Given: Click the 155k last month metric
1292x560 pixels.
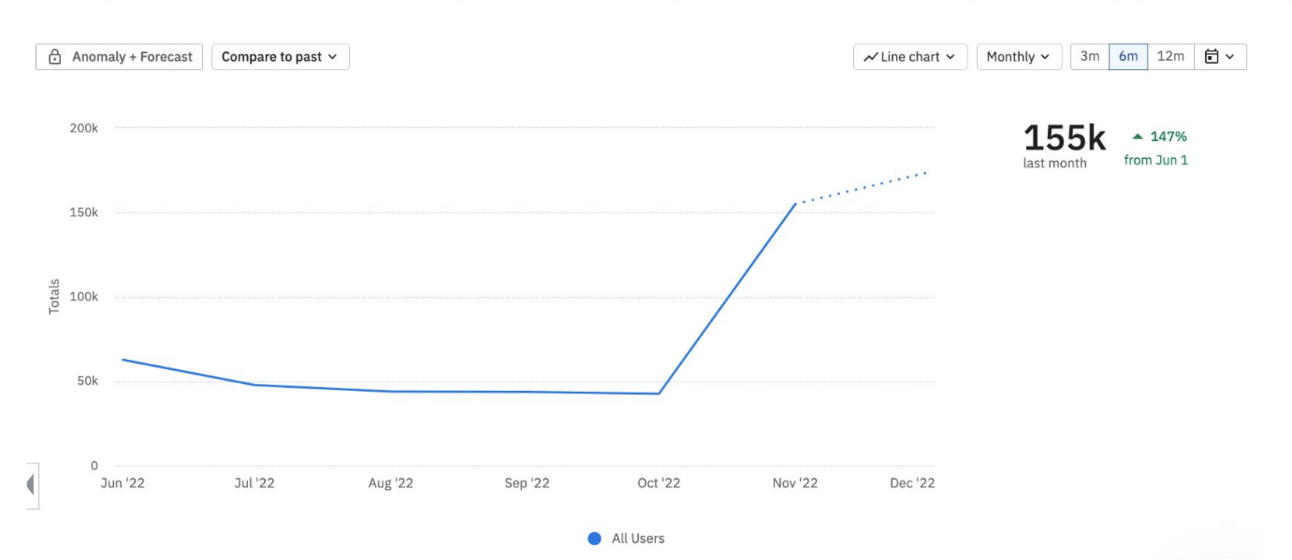Looking at the screenshot, I should tap(1064, 140).
